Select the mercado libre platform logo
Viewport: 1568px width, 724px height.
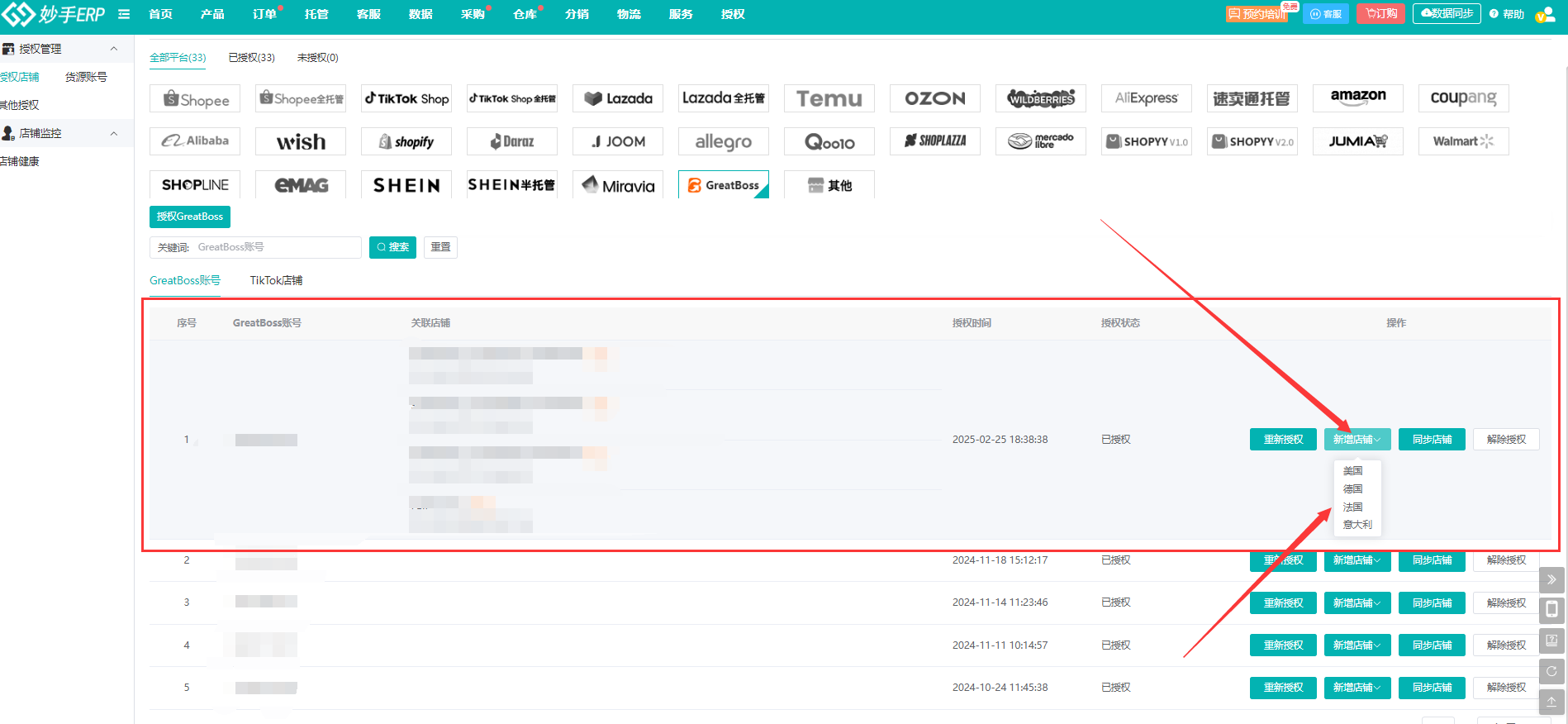point(1041,141)
